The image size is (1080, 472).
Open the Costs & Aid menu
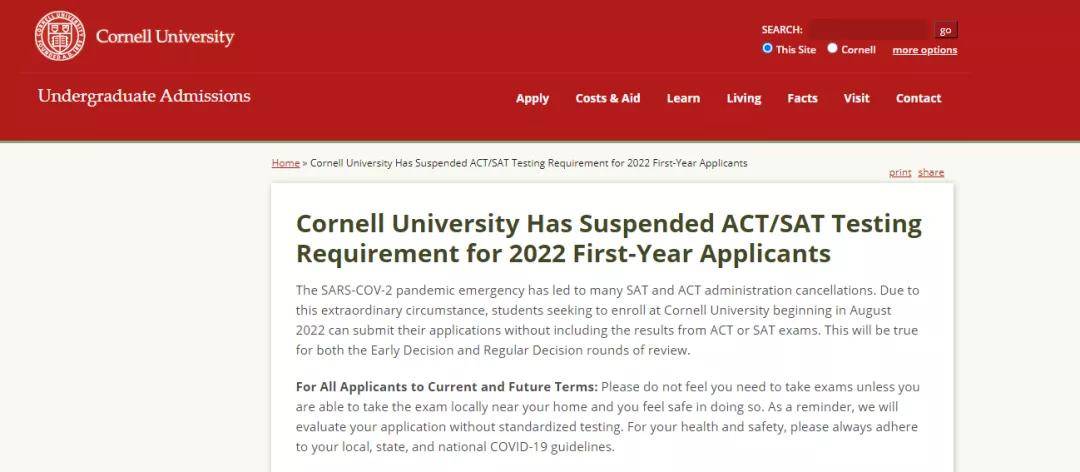click(x=608, y=98)
